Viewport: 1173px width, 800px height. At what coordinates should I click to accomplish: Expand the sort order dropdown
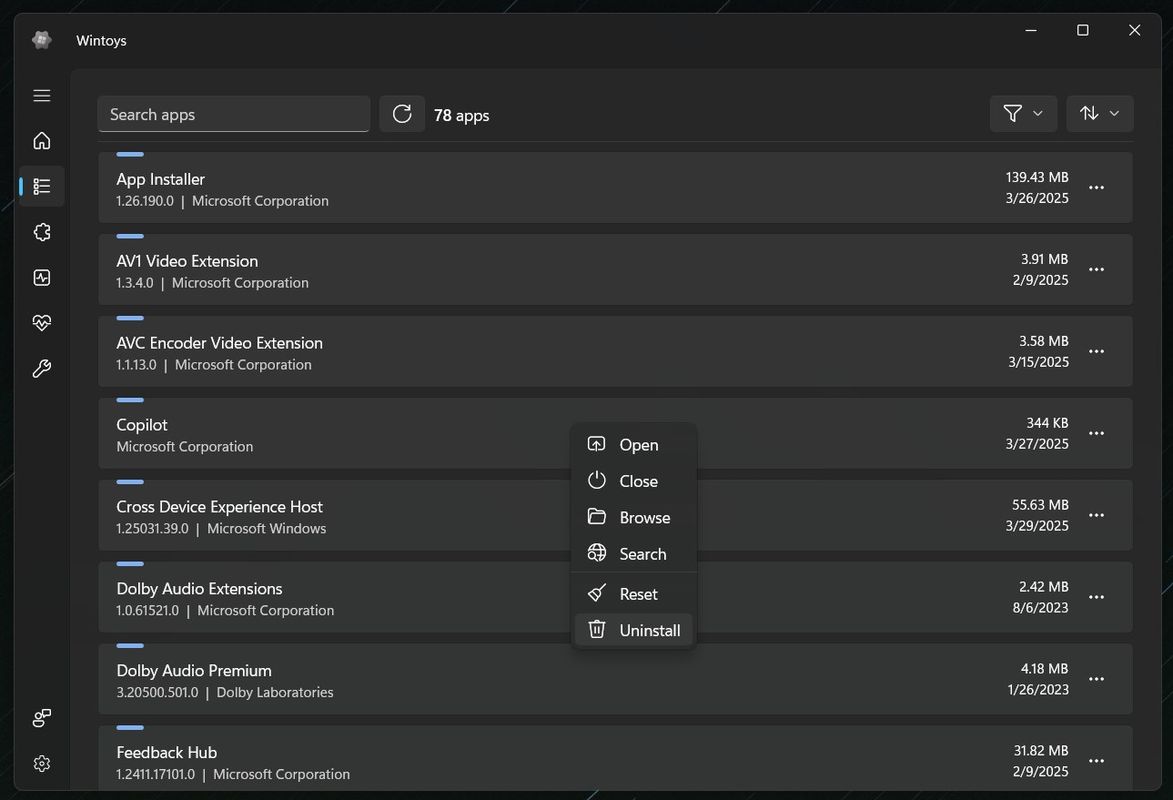tap(1100, 114)
